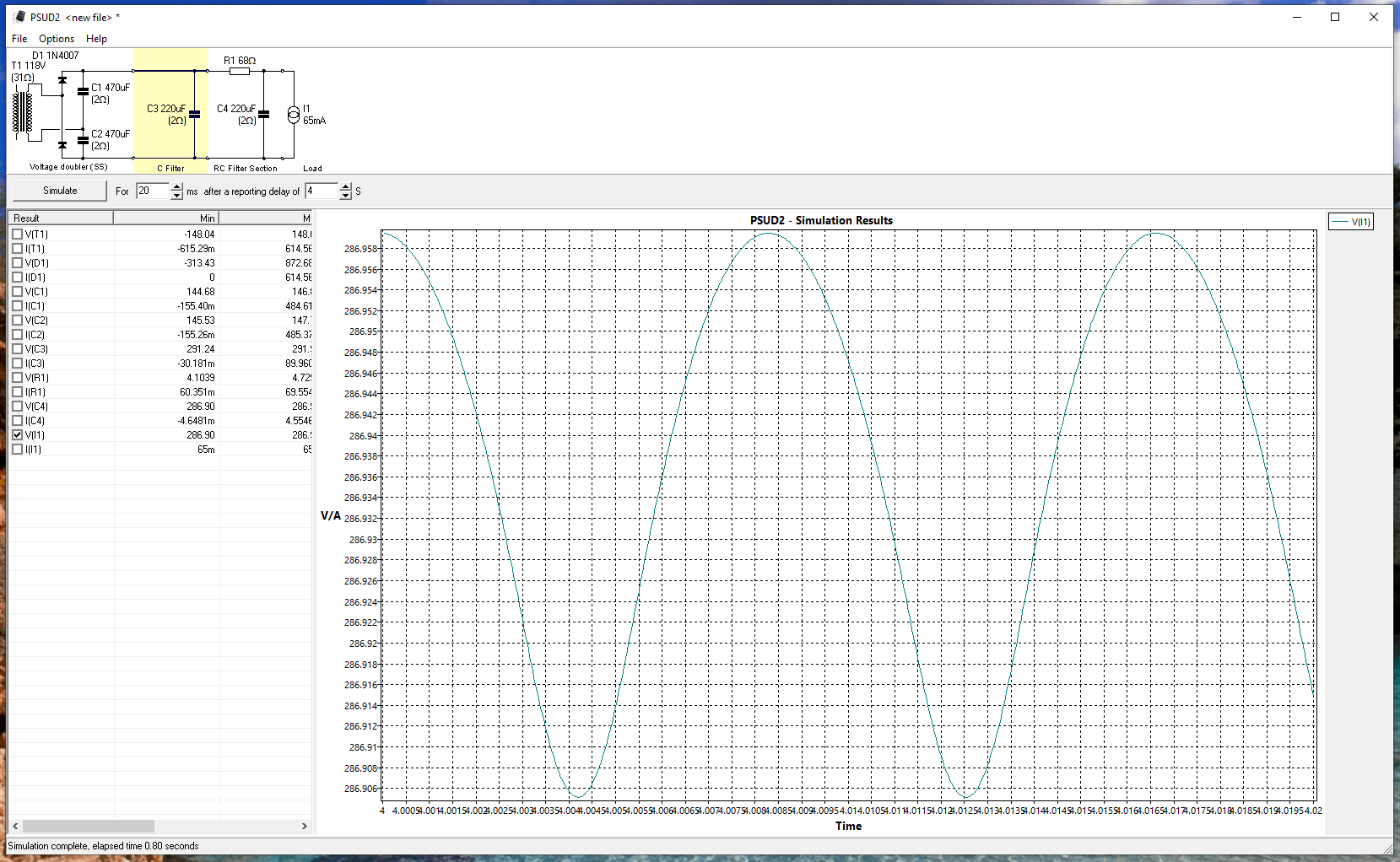Enable the I(R1) trace checkbox
Image resolution: width=1400 pixels, height=862 pixels.
coord(17,392)
